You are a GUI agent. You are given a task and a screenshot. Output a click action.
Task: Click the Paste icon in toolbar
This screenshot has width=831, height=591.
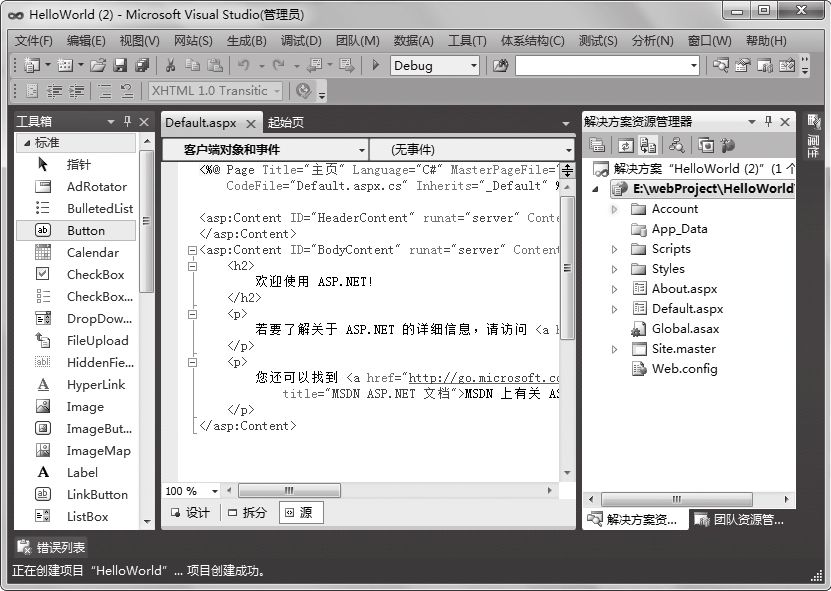(x=215, y=65)
